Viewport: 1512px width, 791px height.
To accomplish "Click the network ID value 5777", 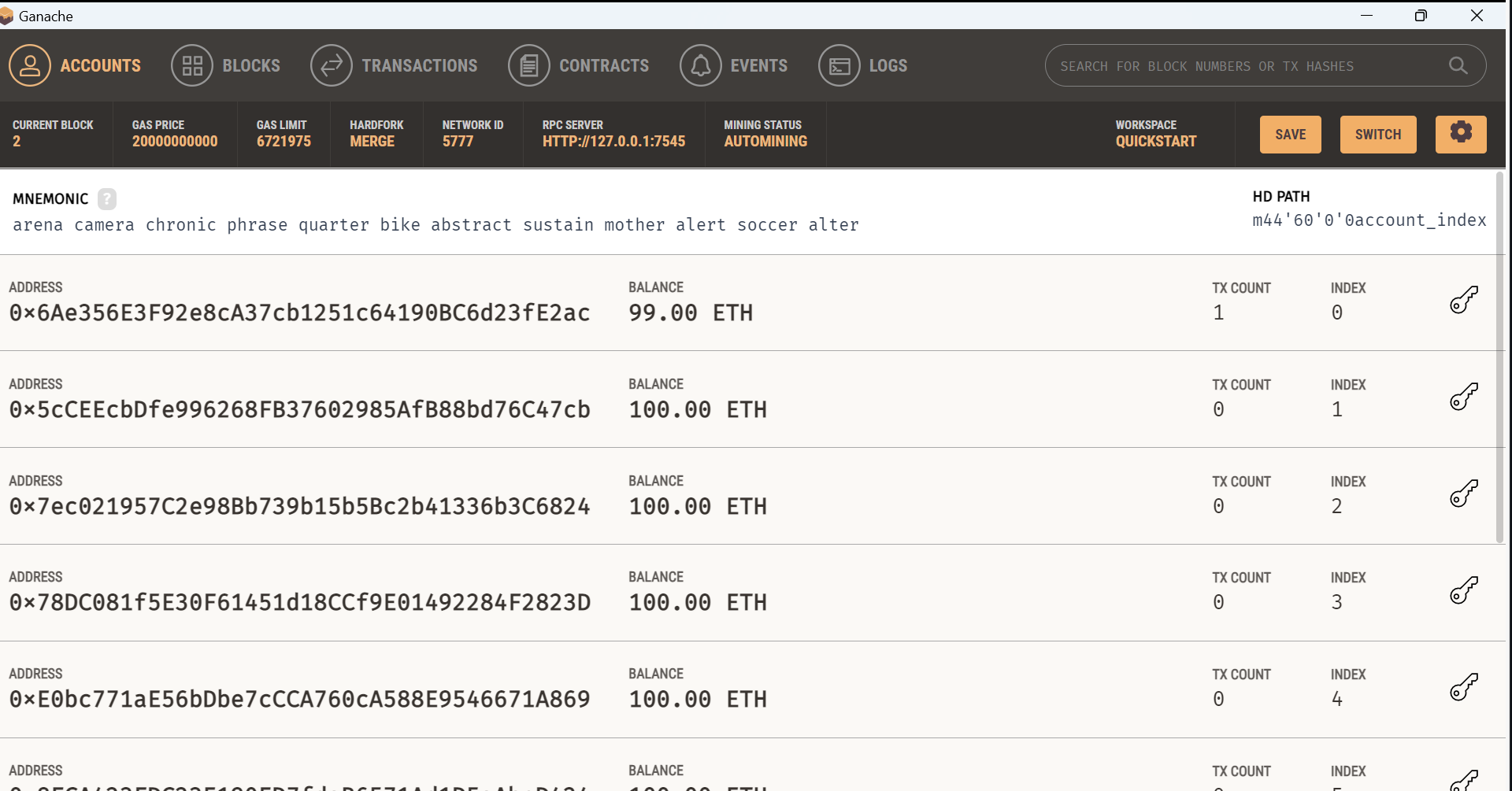I will click(x=458, y=142).
